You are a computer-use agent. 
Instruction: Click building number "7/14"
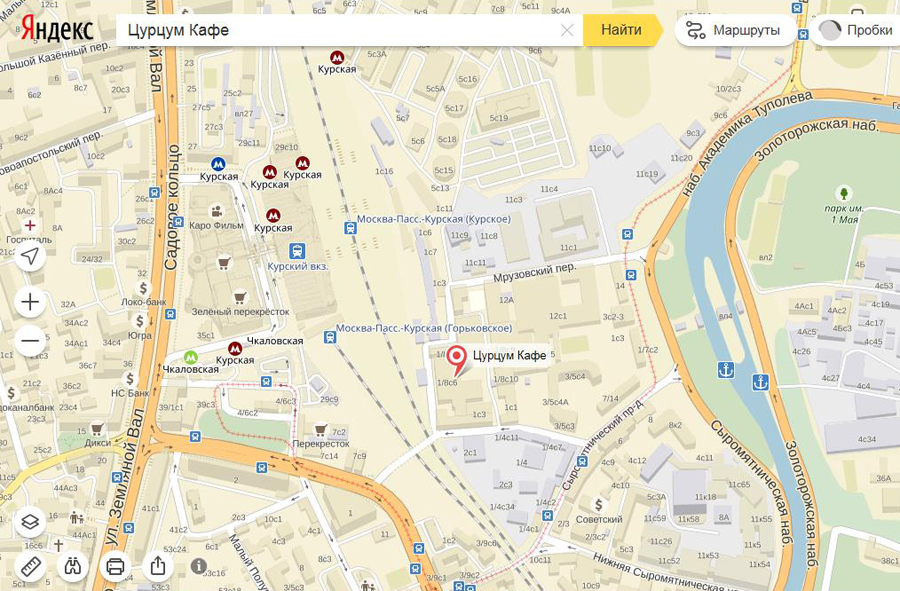[x=611, y=398]
